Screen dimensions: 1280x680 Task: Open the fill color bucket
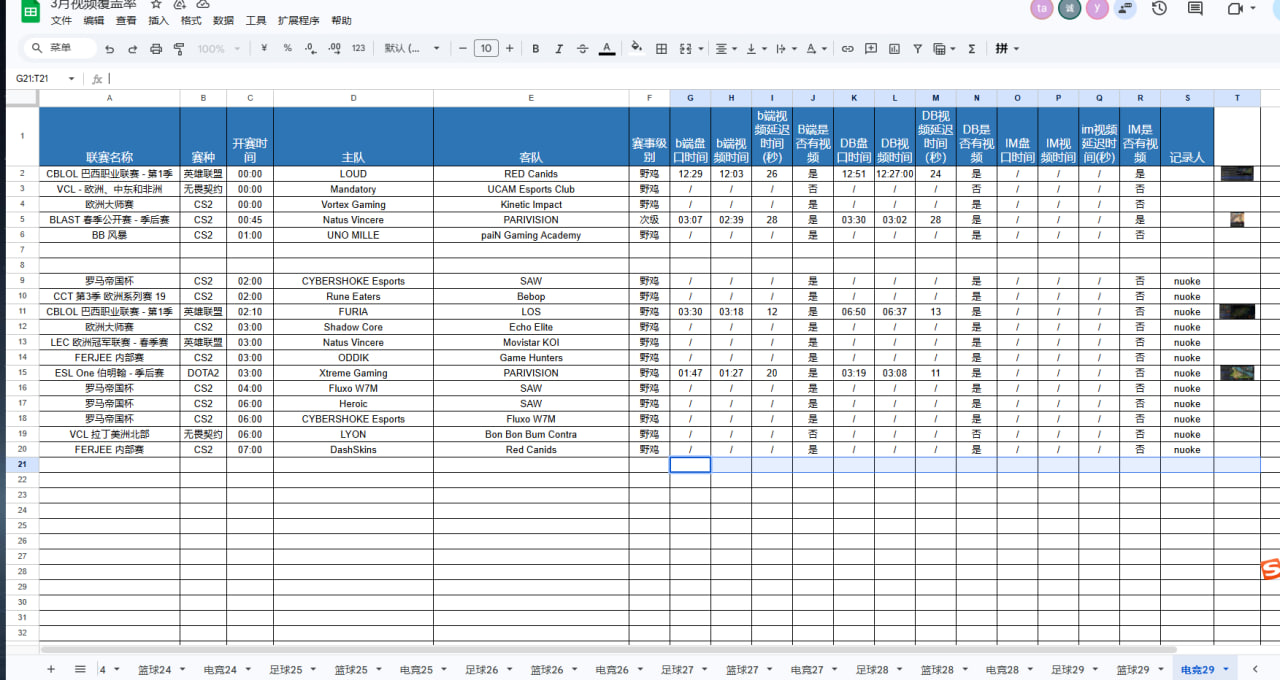point(637,48)
